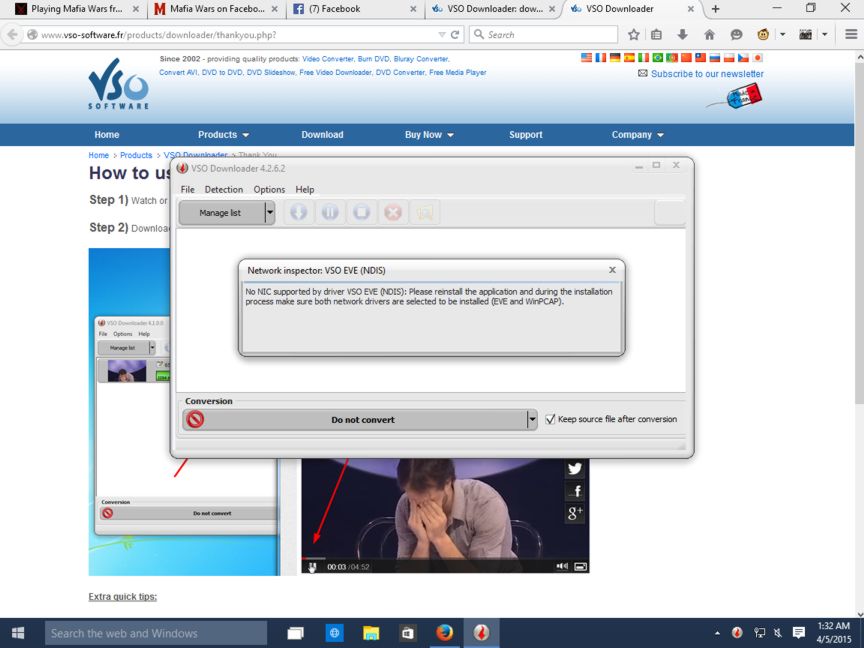Expand the conversion profile dropdown arrow
864x648 pixels.
click(532, 419)
